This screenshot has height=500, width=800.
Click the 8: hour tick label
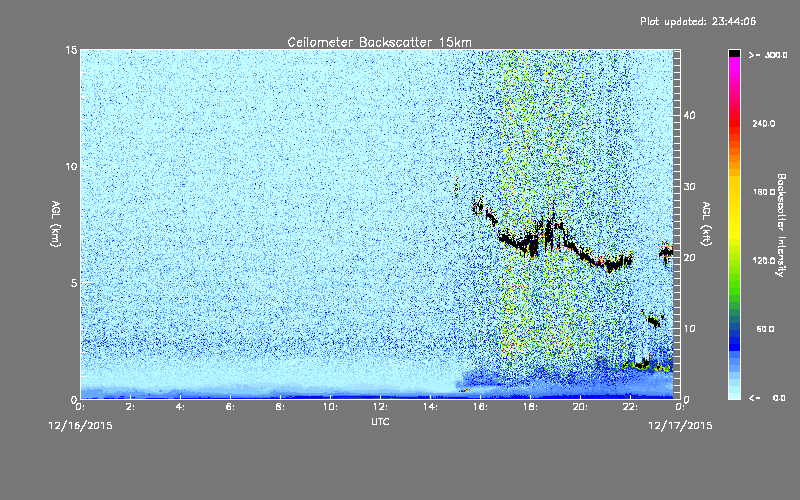tap(280, 407)
